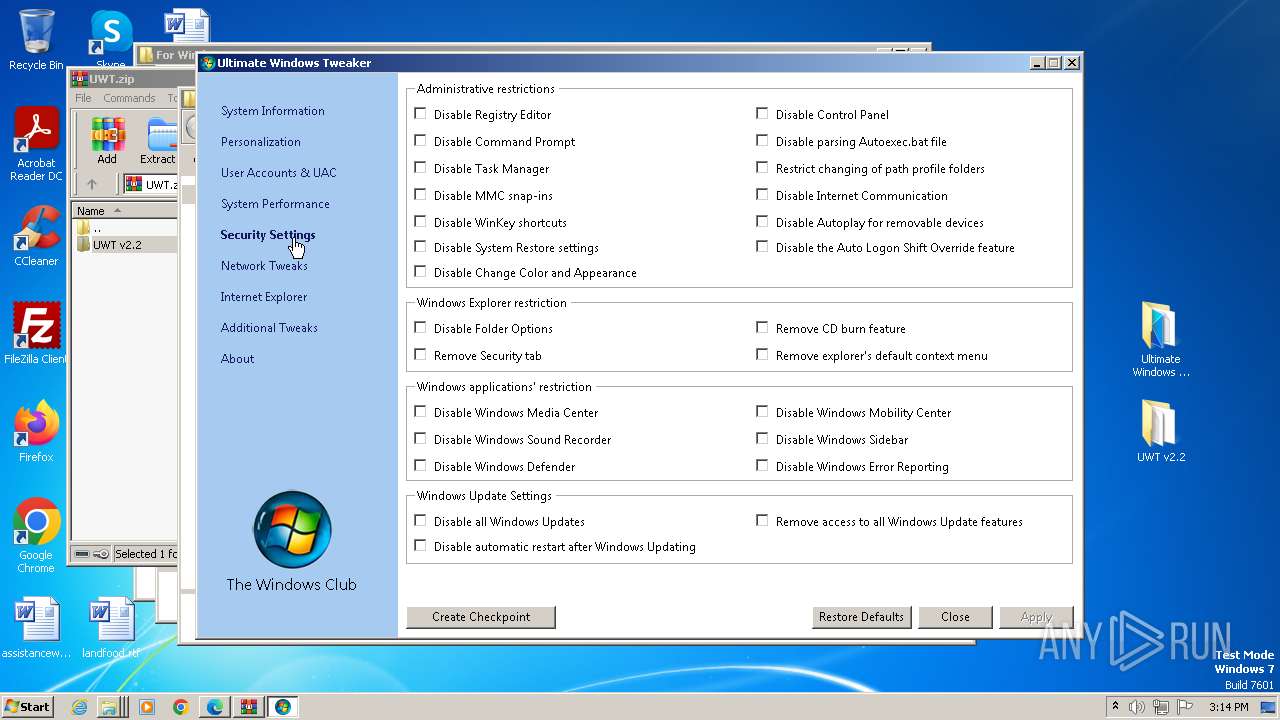The height and width of the screenshot is (720, 1280).
Task: Open Commands menu in WinRAR window
Action: (129, 98)
